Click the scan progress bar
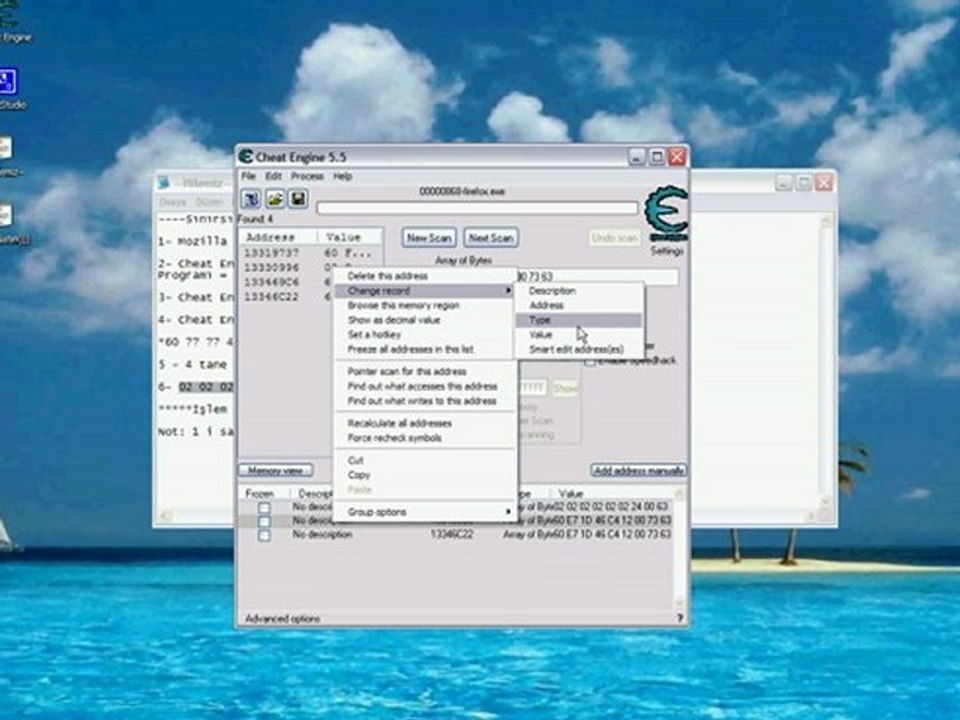The image size is (960, 720). click(x=477, y=208)
